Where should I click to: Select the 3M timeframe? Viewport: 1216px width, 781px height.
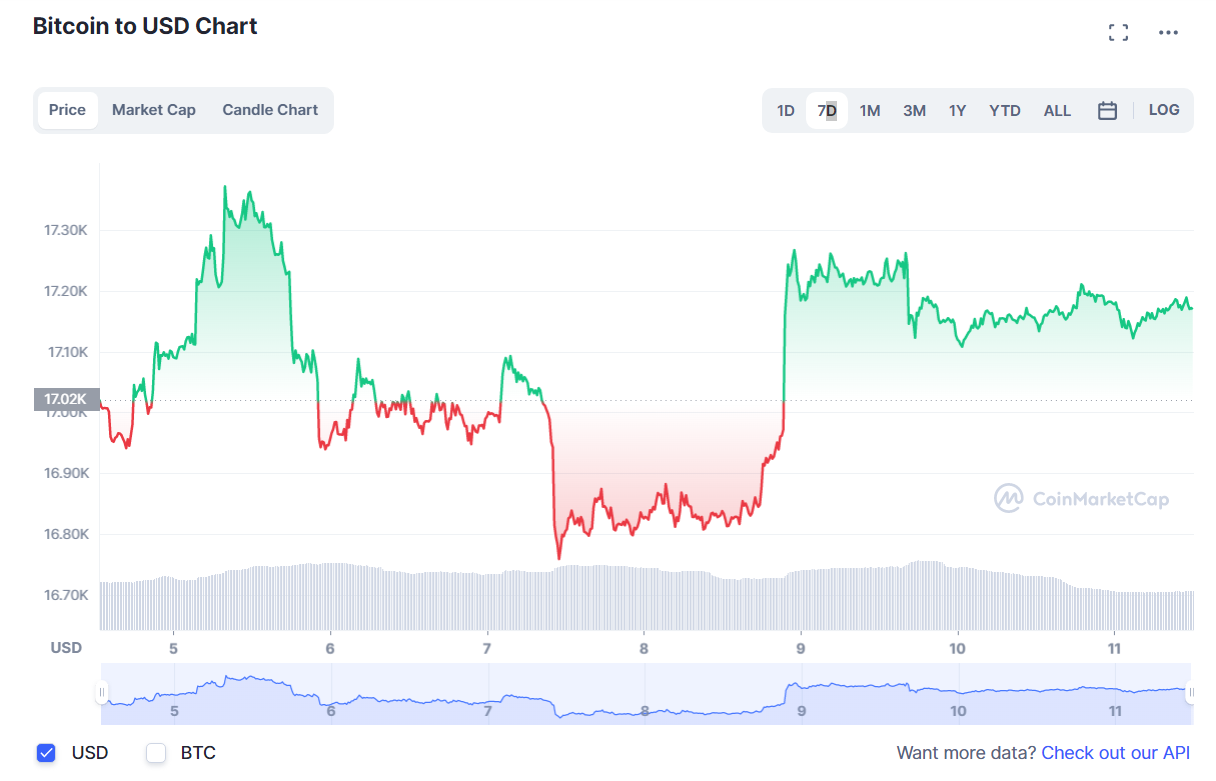coord(913,110)
